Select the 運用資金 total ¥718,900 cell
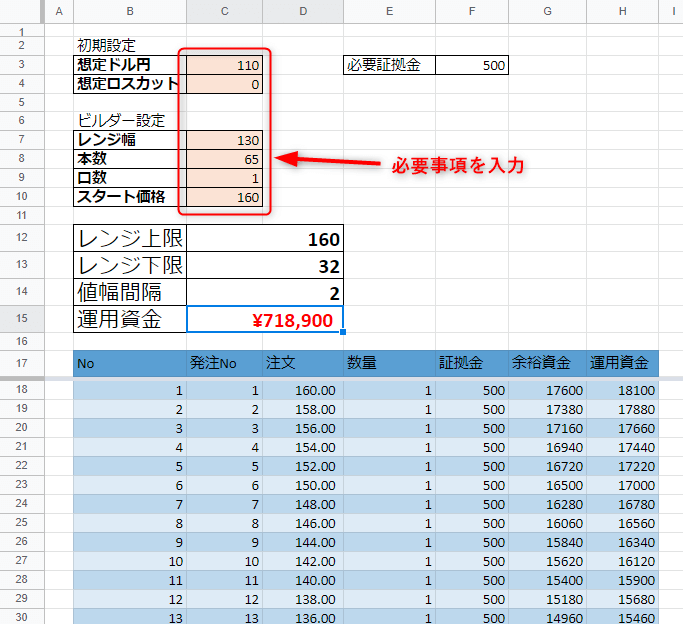The width and height of the screenshot is (683, 624). point(265,319)
